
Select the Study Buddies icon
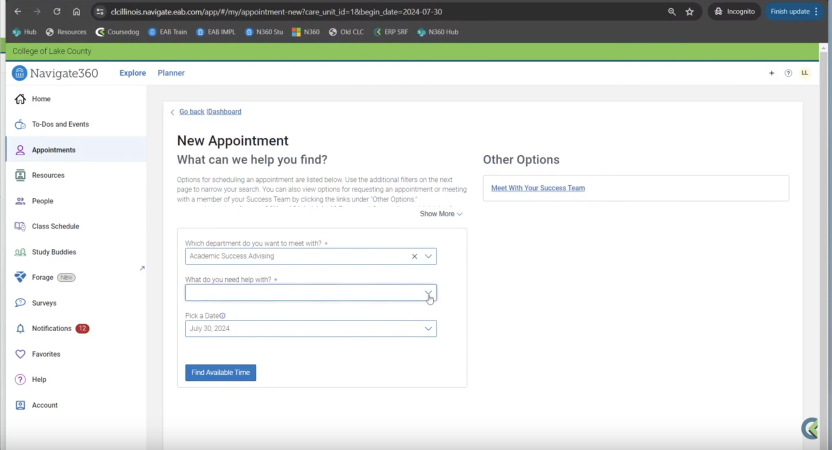click(x=20, y=252)
